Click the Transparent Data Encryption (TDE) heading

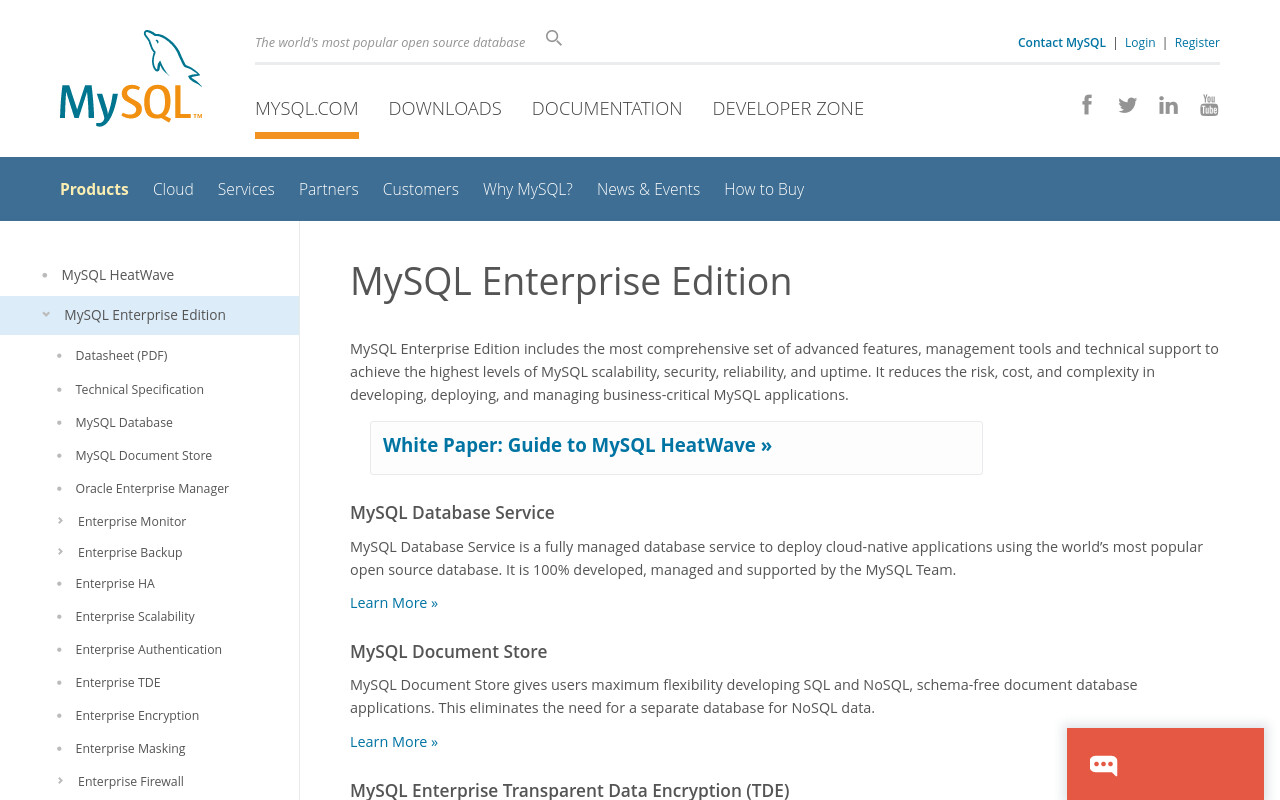pos(570,790)
